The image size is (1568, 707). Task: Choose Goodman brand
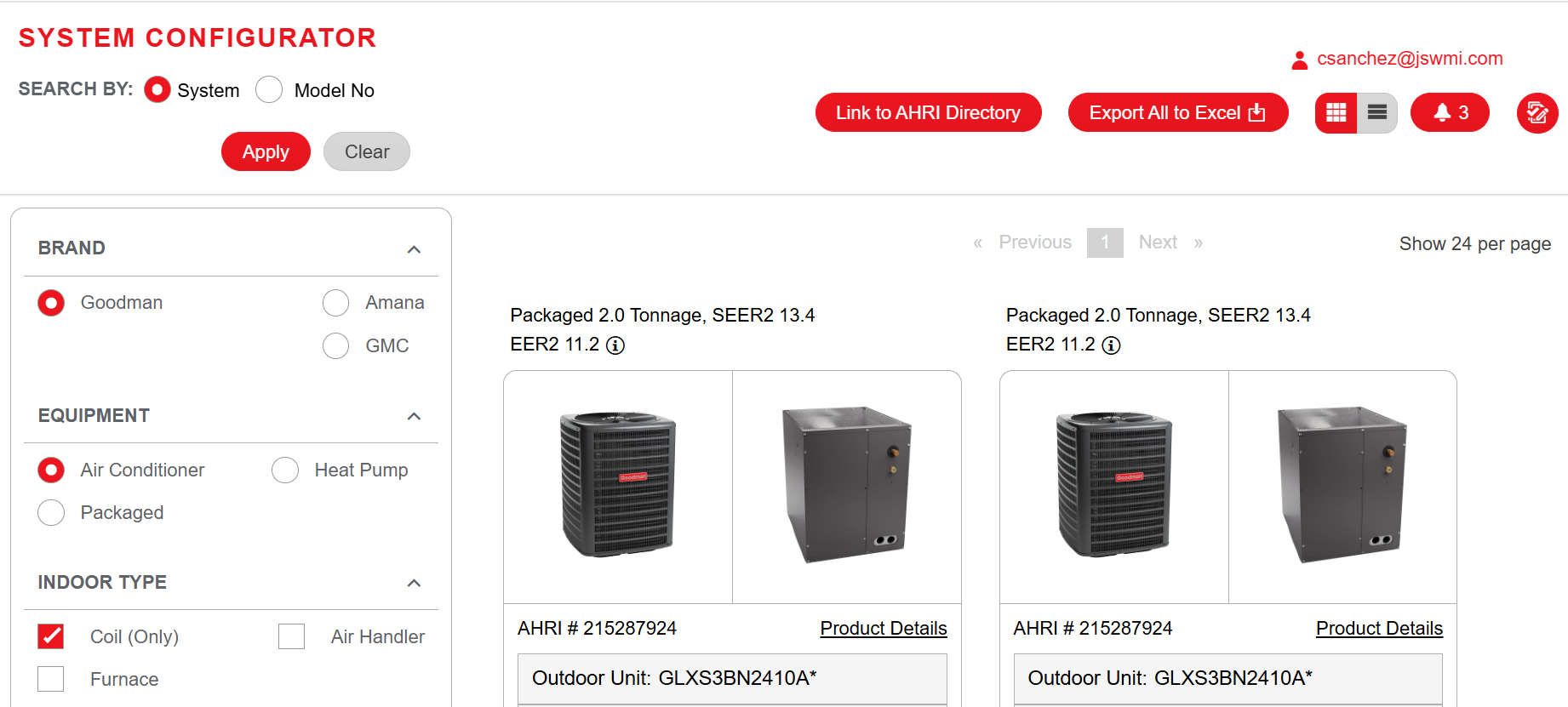[51, 303]
